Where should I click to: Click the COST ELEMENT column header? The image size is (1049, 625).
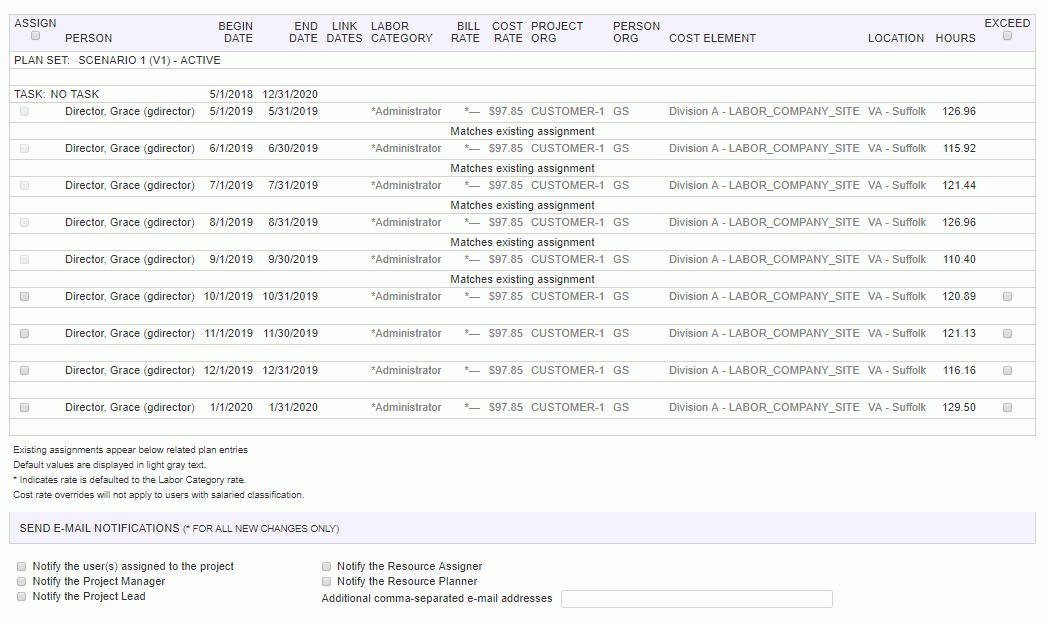click(x=712, y=38)
